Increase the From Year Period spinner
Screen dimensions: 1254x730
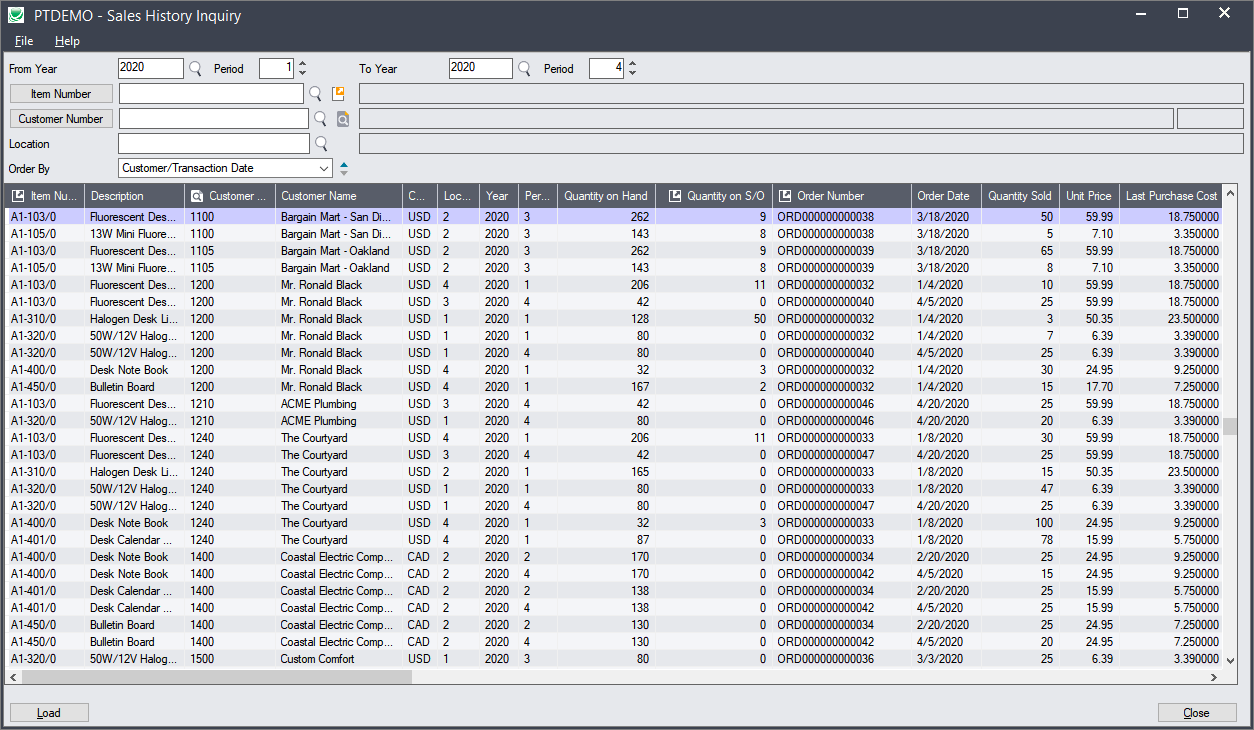pyautogui.click(x=303, y=64)
